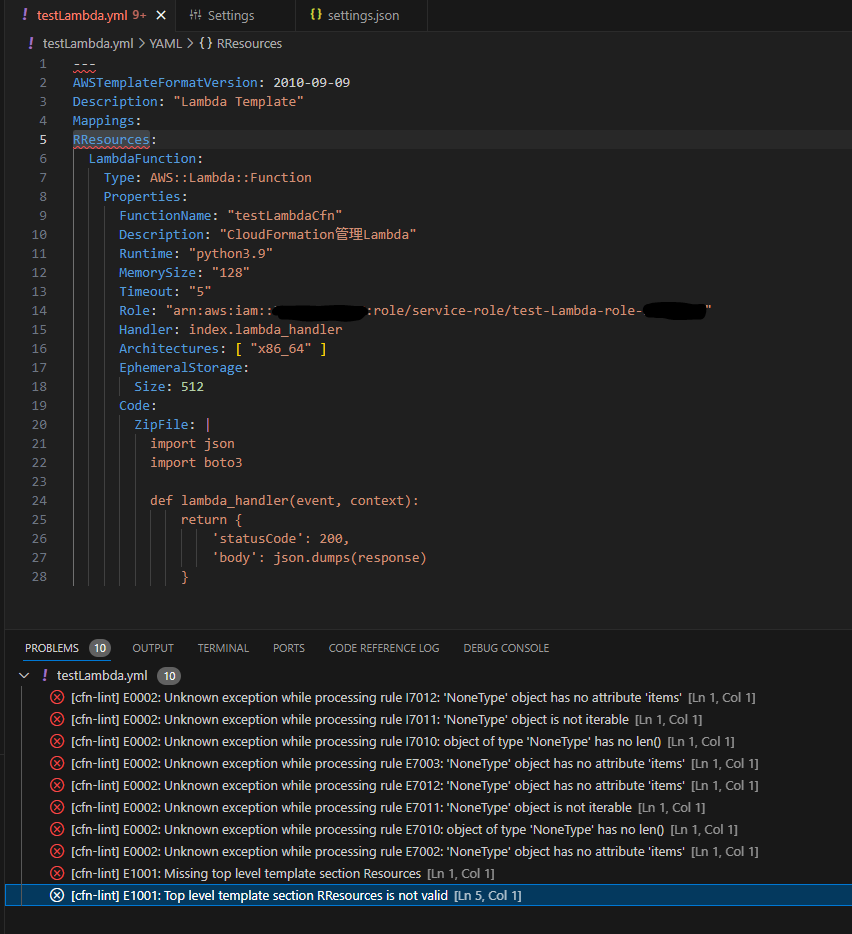This screenshot has height=934, width=852.
Task: Click line number 14 in the gutter
Action: point(39,310)
